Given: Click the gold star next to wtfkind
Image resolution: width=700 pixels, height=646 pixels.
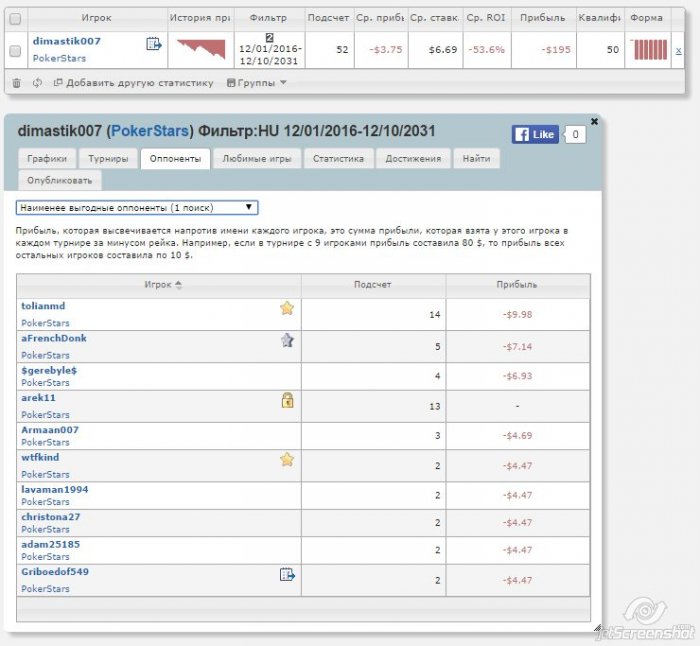Looking at the screenshot, I should pyautogui.click(x=287, y=459).
